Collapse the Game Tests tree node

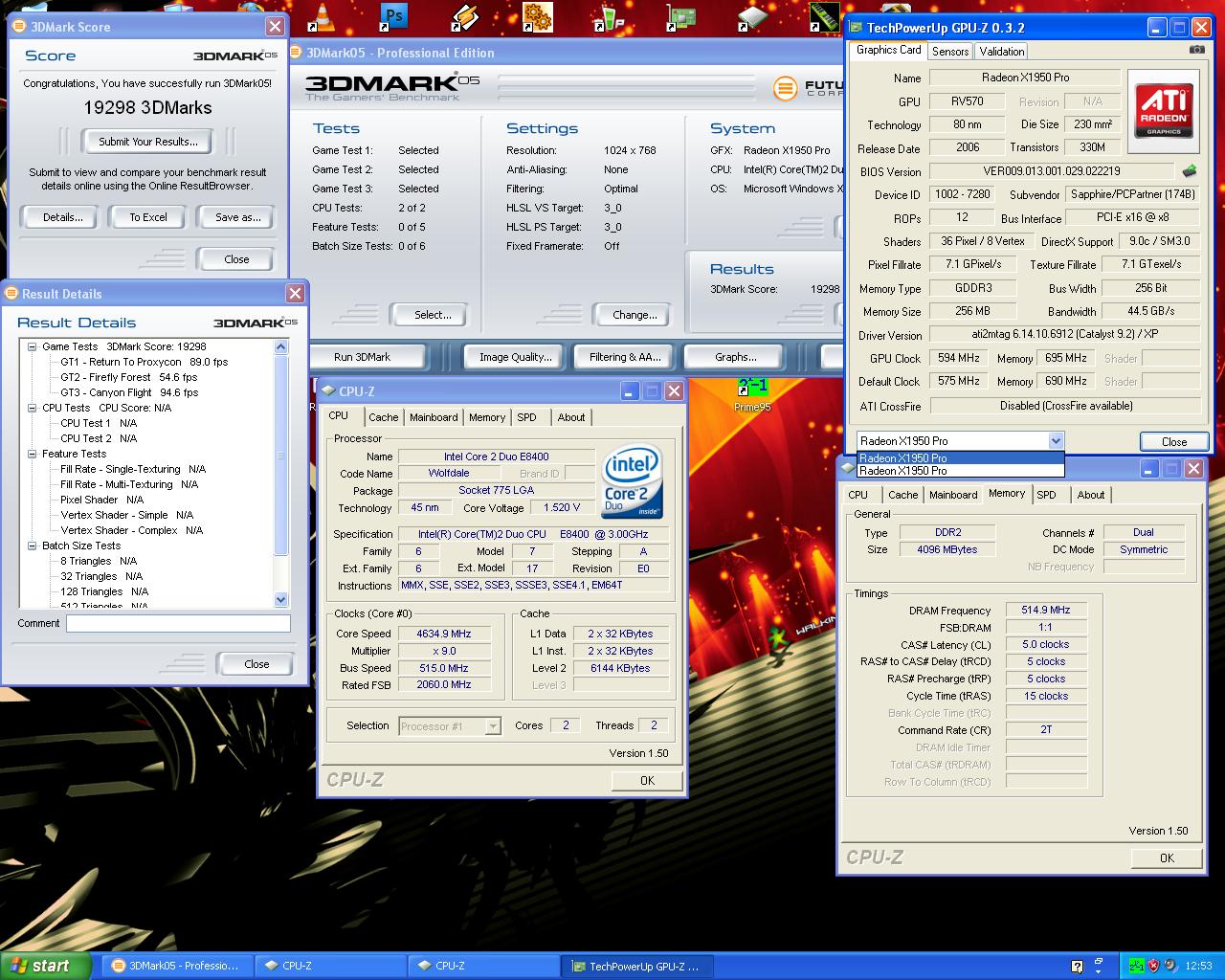pyautogui.click(x=32, y=346)
